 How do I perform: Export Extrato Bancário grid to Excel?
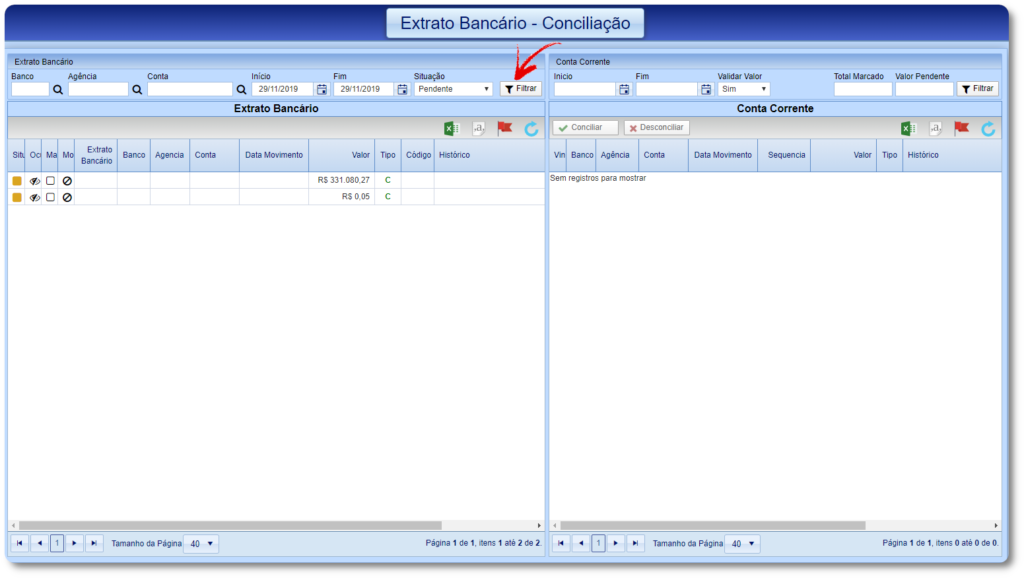click(x=452, y=129)
